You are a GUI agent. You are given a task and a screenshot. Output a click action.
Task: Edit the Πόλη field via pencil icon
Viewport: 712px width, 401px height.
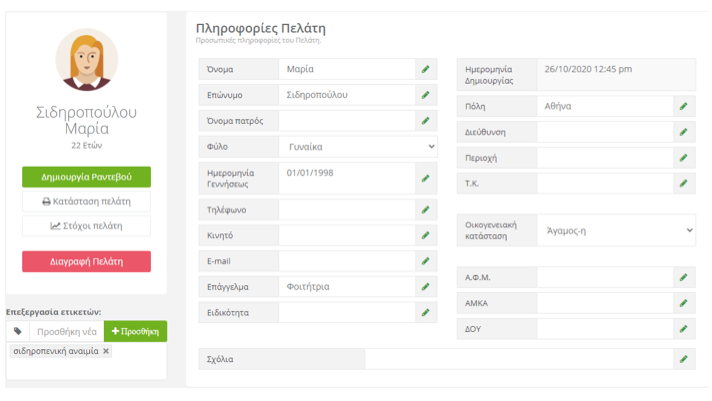click(x=683, y=106)
